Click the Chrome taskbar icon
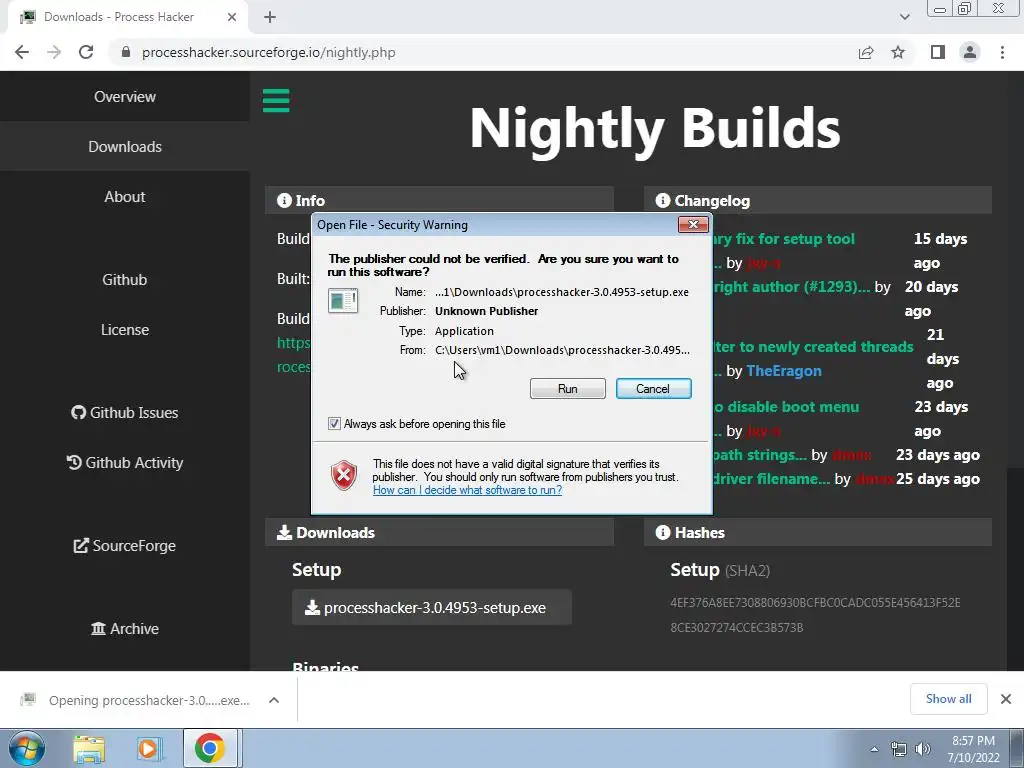The width and height of the screenshot is (1024, 768). (x=210, y=748)
